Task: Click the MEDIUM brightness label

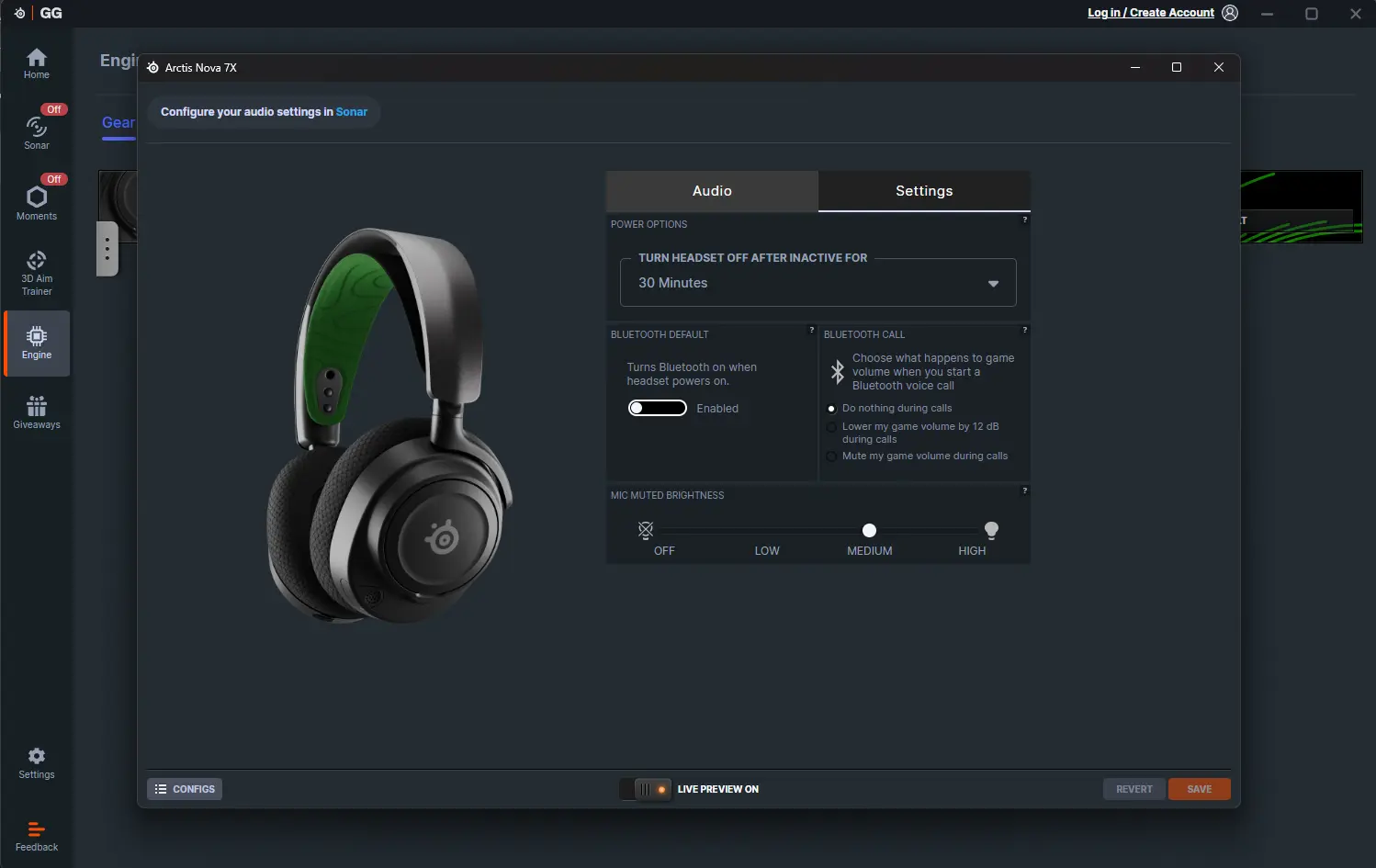Action: 870,551
